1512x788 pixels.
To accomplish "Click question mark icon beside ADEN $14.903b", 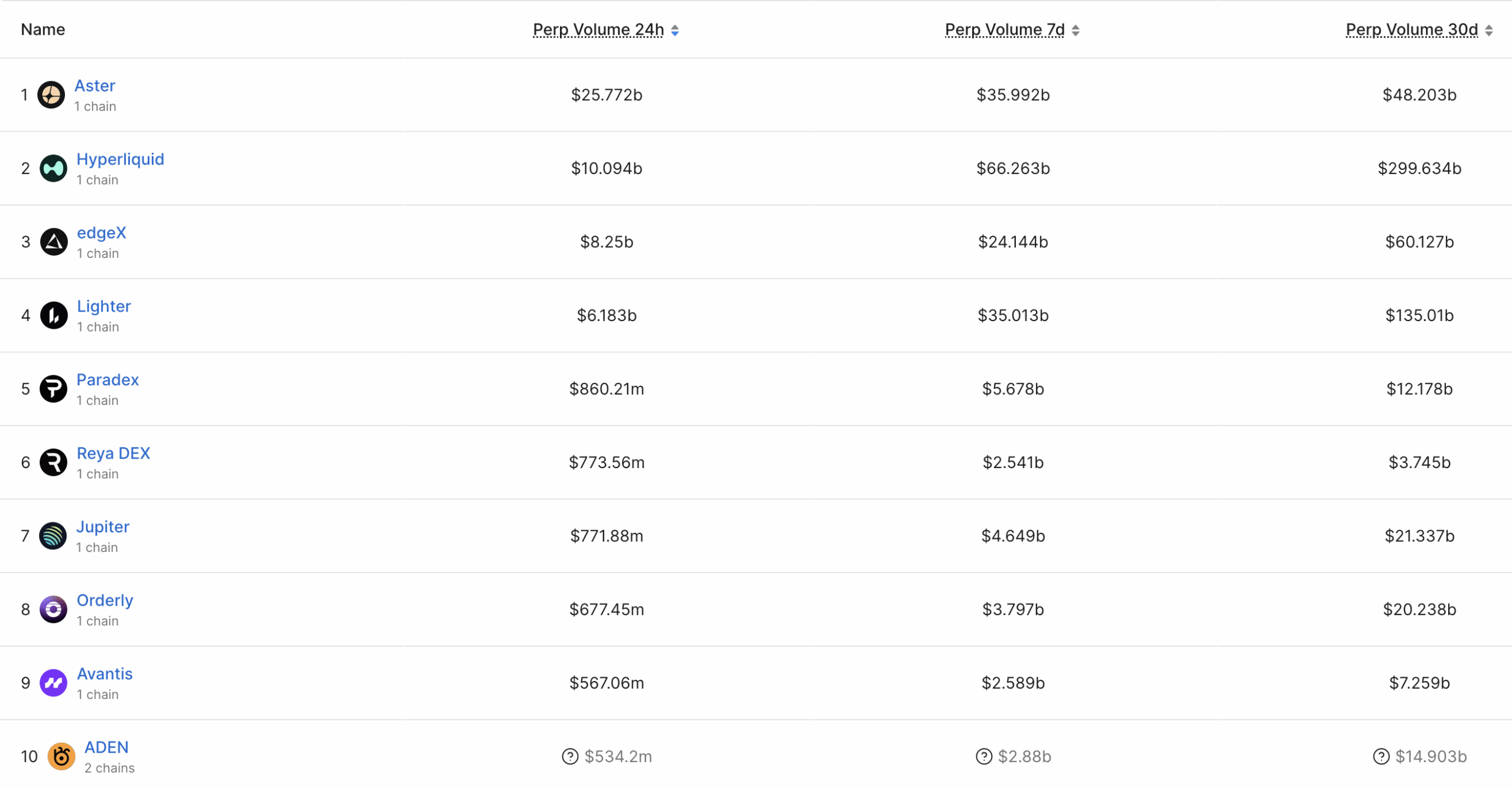I will tap(1381, 757).
